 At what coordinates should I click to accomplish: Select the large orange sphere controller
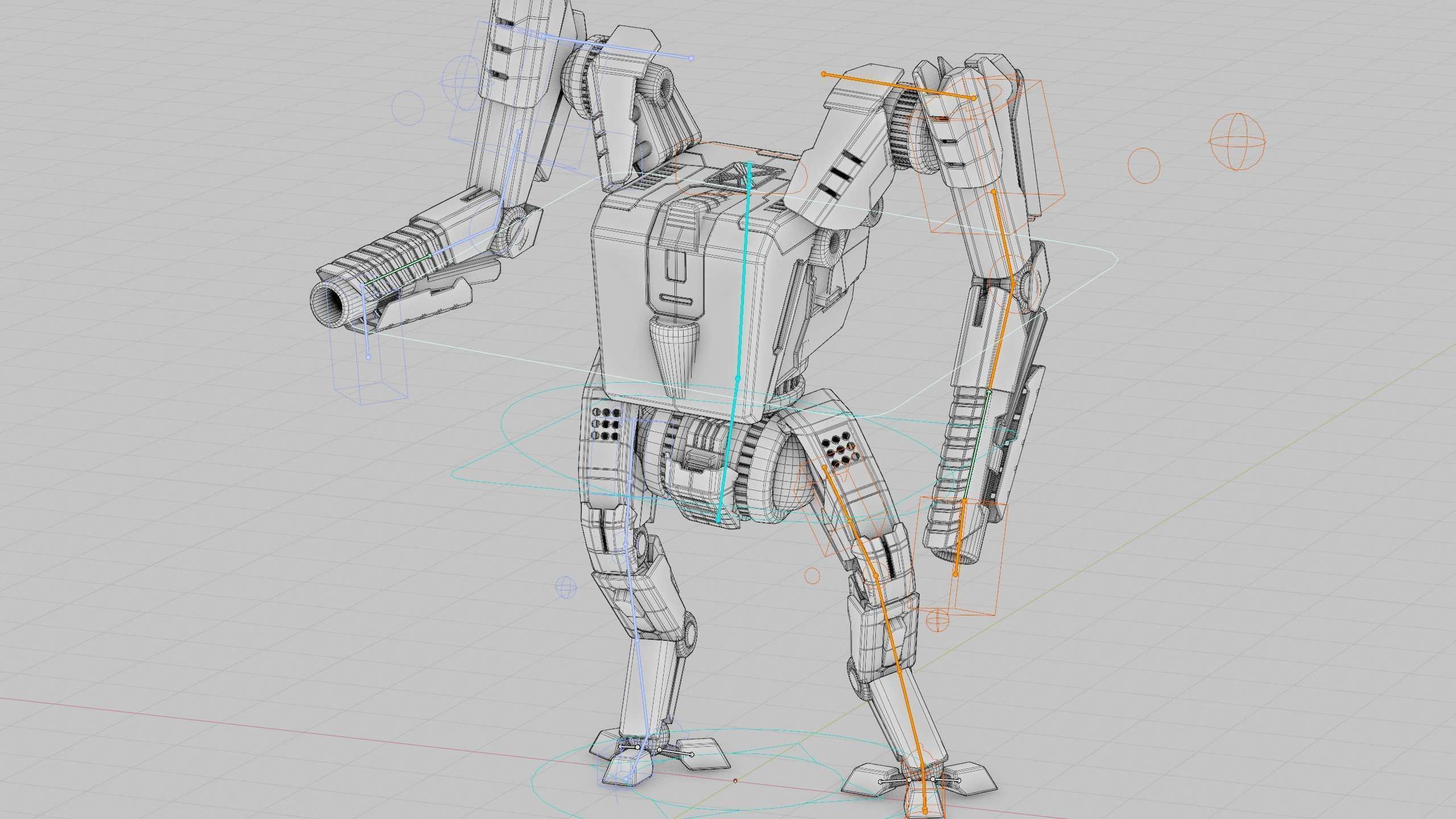coord(1237,142)
